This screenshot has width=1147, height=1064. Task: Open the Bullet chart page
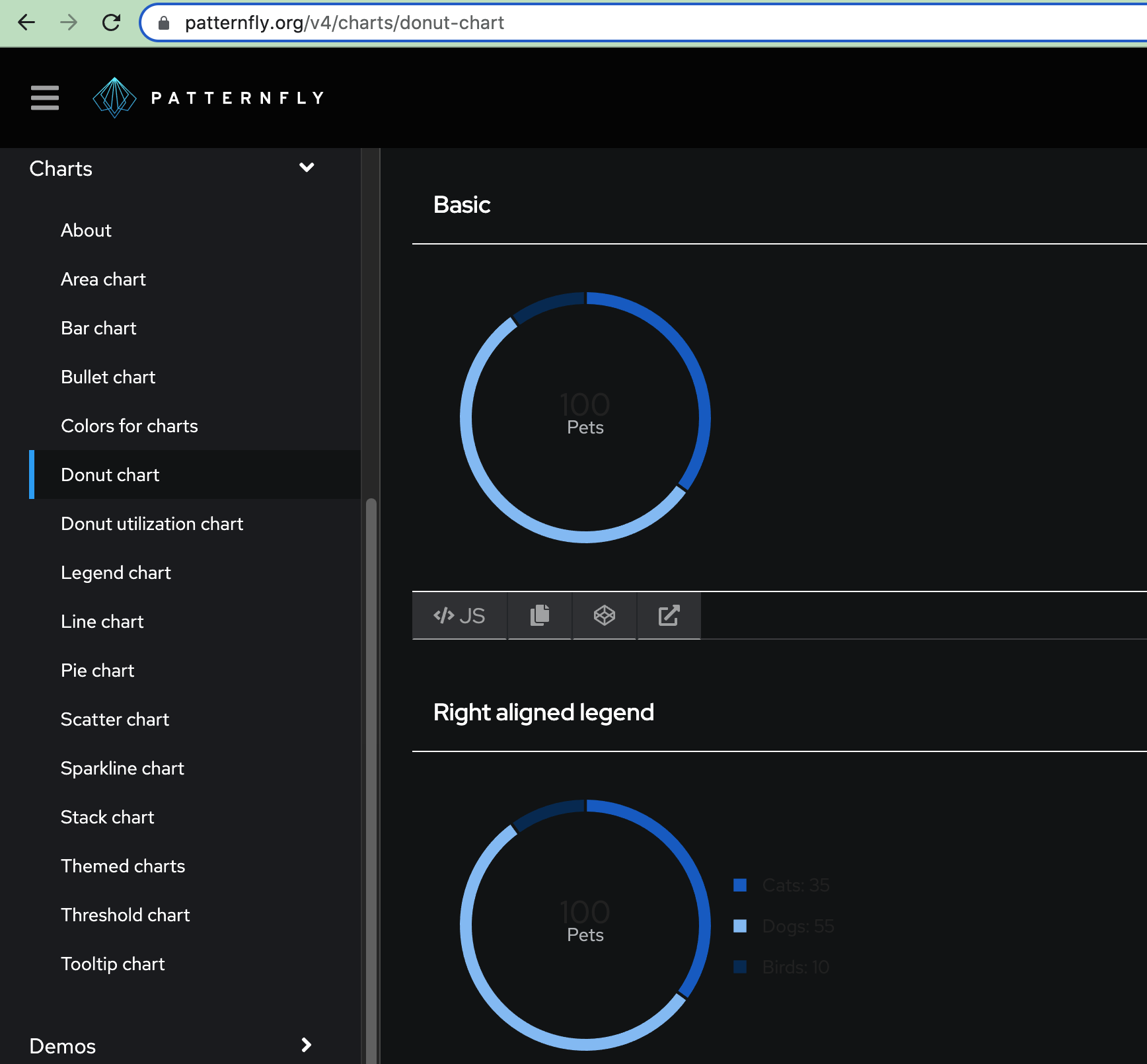pyautogui.click(x=108, y=377)
